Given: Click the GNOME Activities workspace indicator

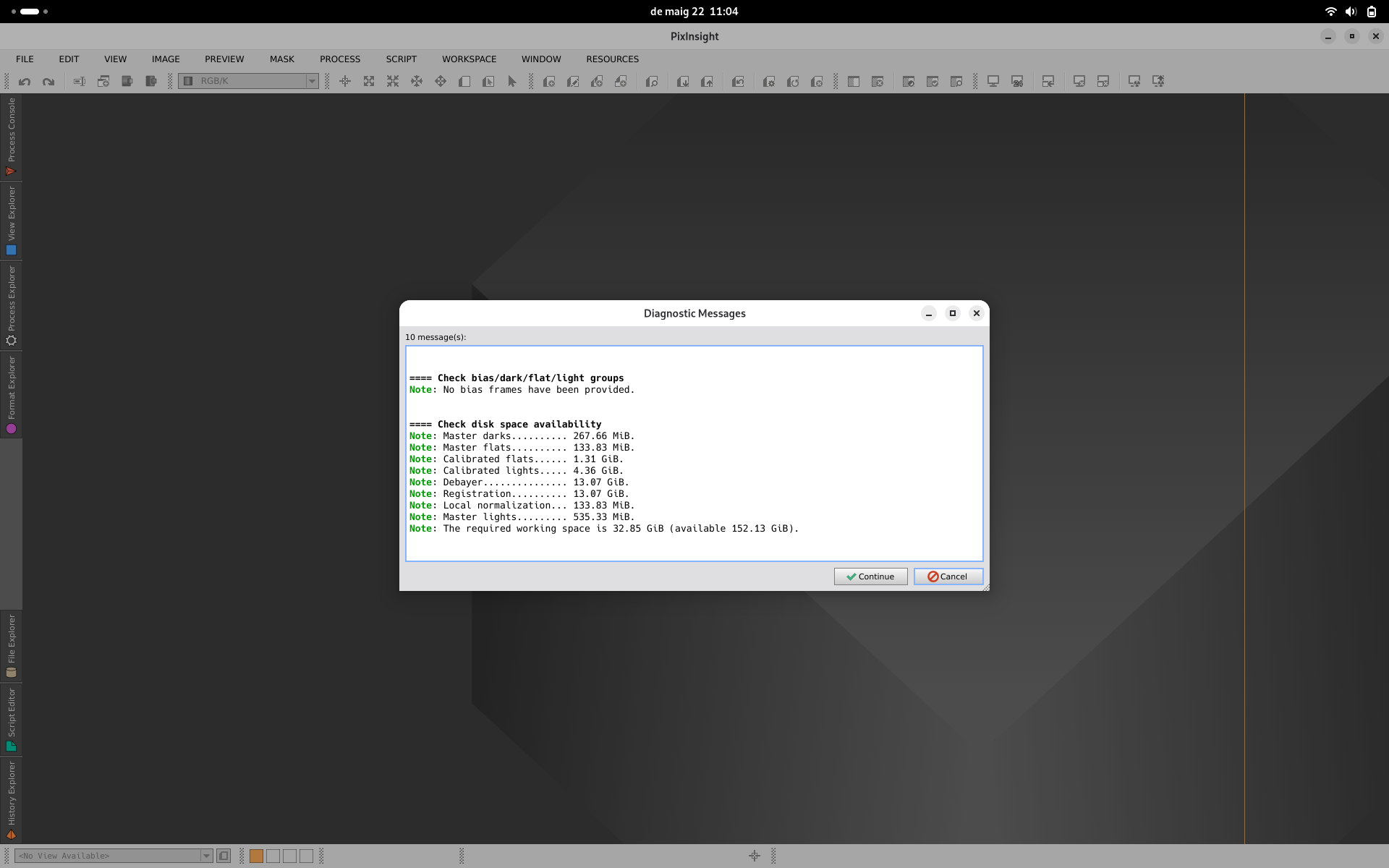Looking at the screenshot, I should 30,12.
